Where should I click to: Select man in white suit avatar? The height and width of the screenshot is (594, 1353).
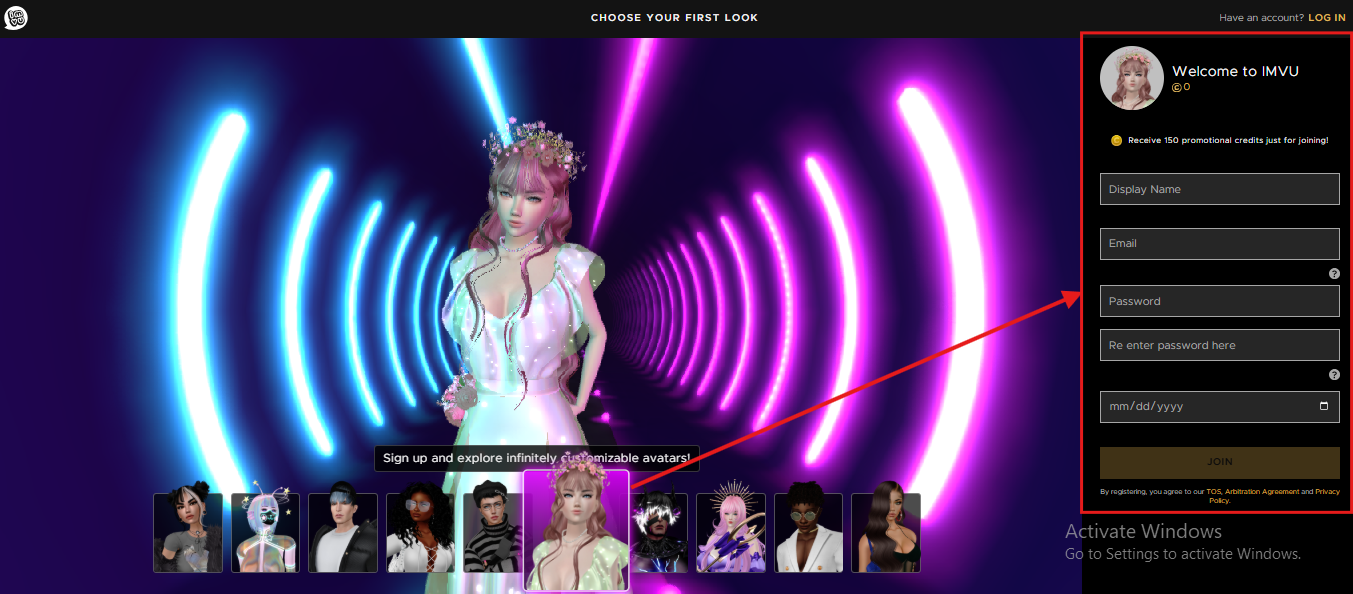coord(809,533)
